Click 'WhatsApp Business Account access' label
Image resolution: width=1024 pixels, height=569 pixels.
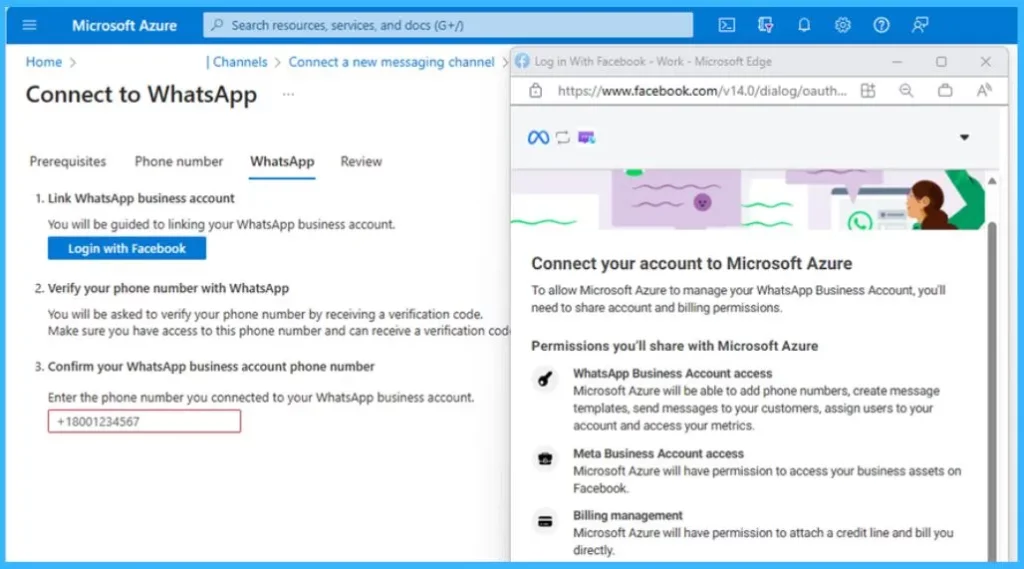click(673, 374)
